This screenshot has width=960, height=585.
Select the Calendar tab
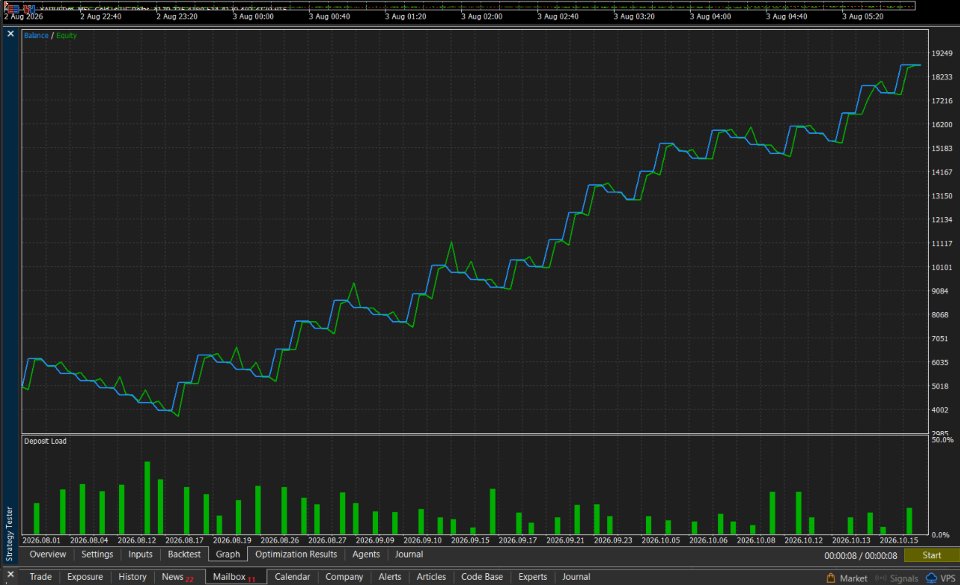pyautogui.click(x=292, y=576)
